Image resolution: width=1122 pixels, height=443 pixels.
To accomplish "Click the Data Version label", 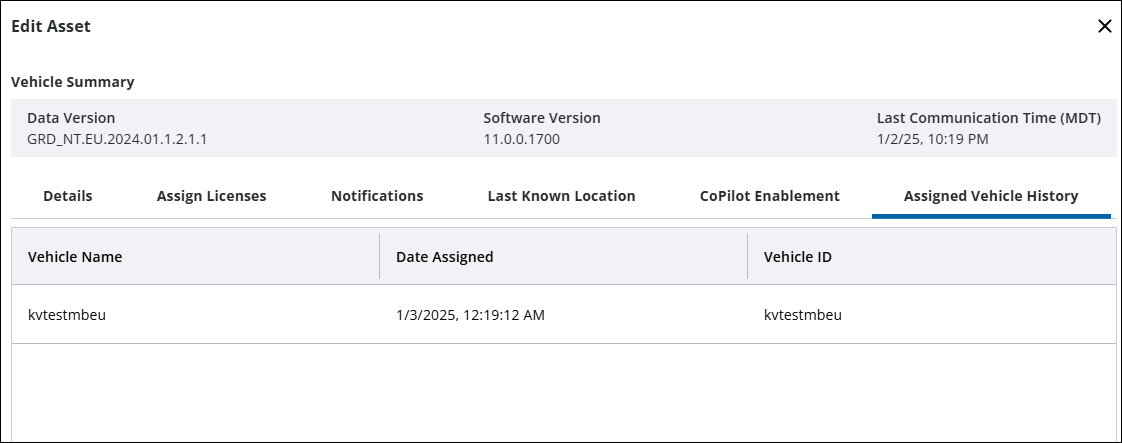I will pos(71,118).
